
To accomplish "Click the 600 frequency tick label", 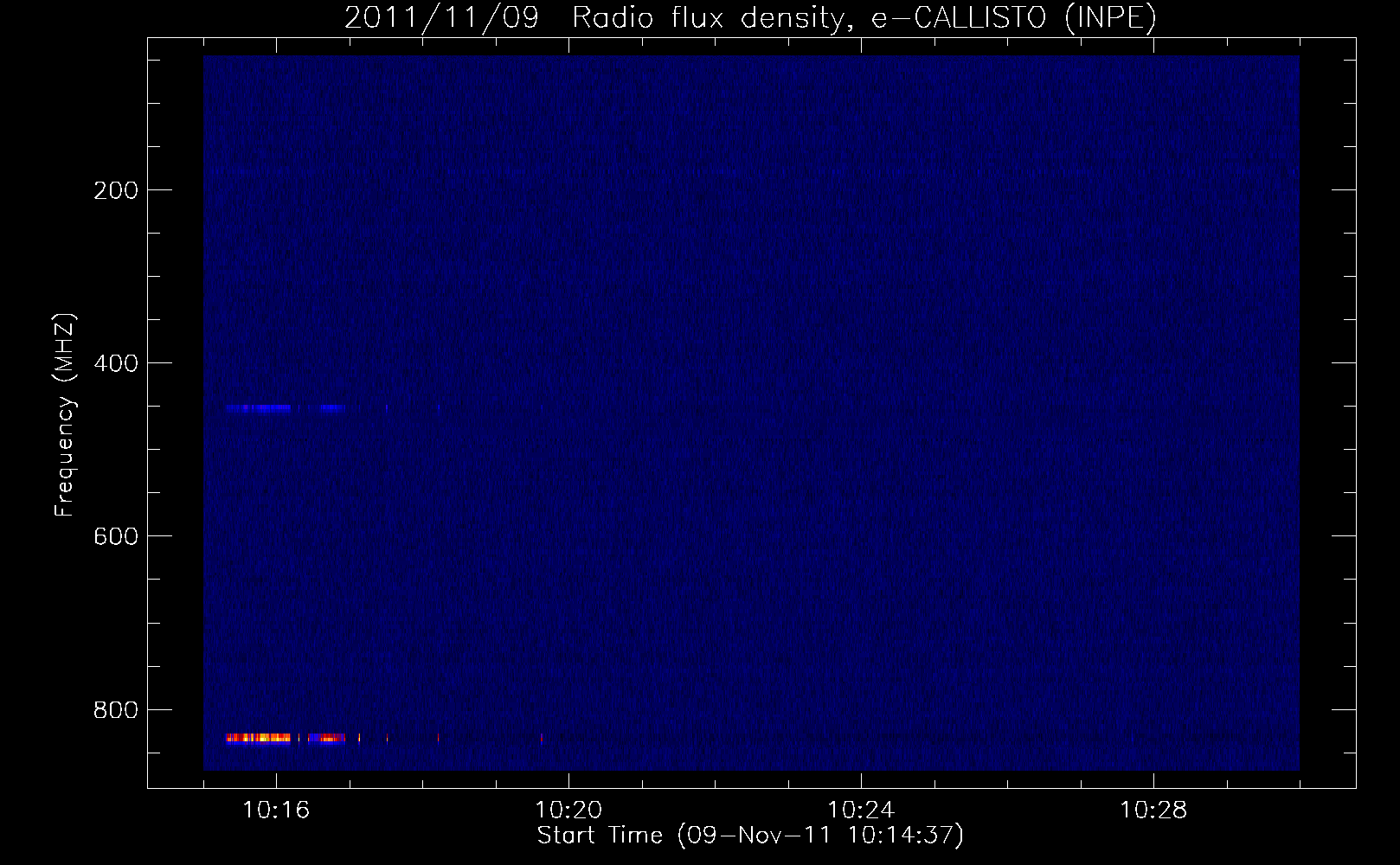I will [x=115, y=536].
